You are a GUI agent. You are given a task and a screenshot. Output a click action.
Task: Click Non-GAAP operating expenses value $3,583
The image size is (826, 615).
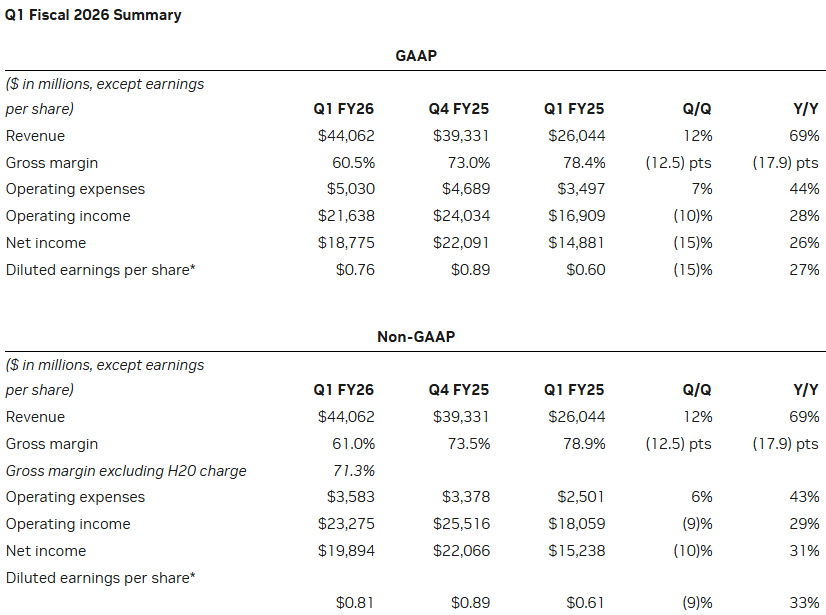tap(346, 497)
